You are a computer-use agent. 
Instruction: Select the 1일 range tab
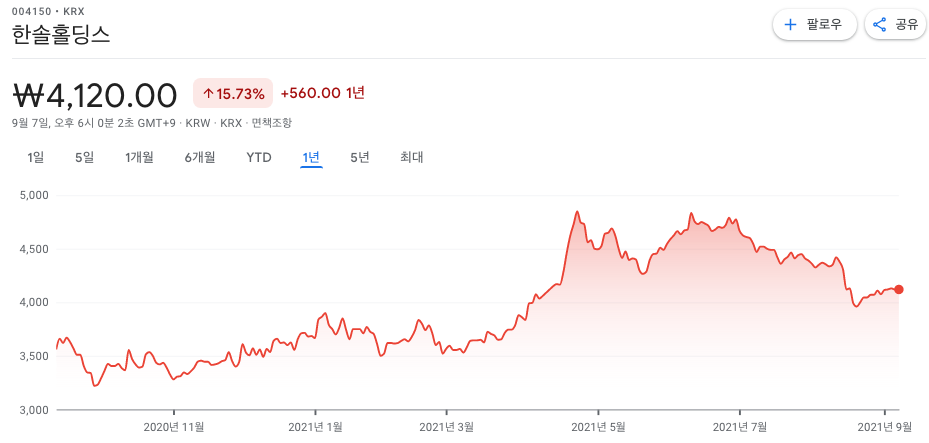tap(36, 158)
